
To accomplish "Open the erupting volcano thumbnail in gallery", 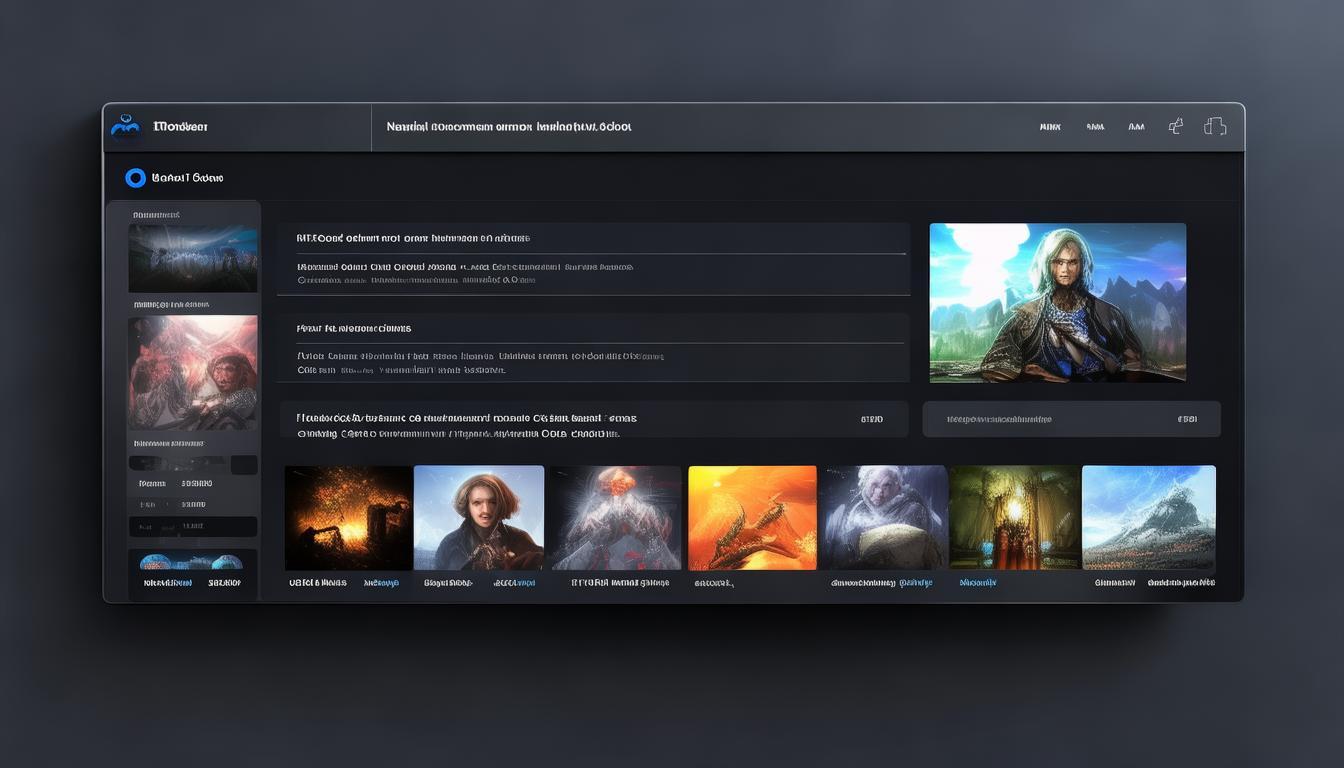I will [x=615, y=518].
